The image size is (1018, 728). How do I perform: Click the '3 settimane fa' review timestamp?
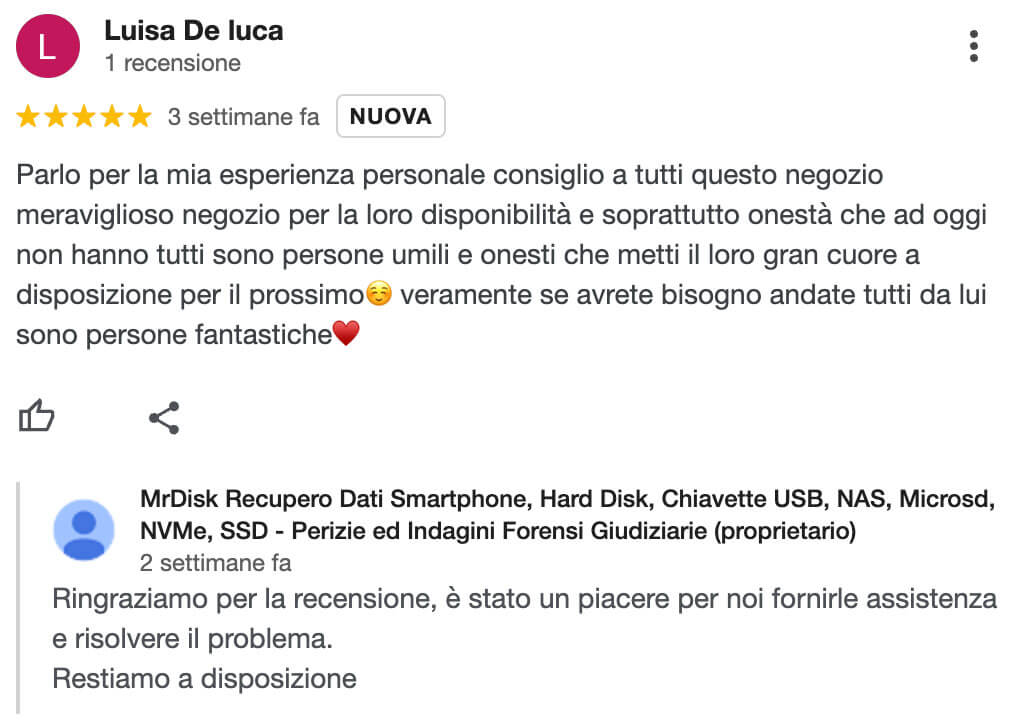pyautogui.click(x=244, y=117)
